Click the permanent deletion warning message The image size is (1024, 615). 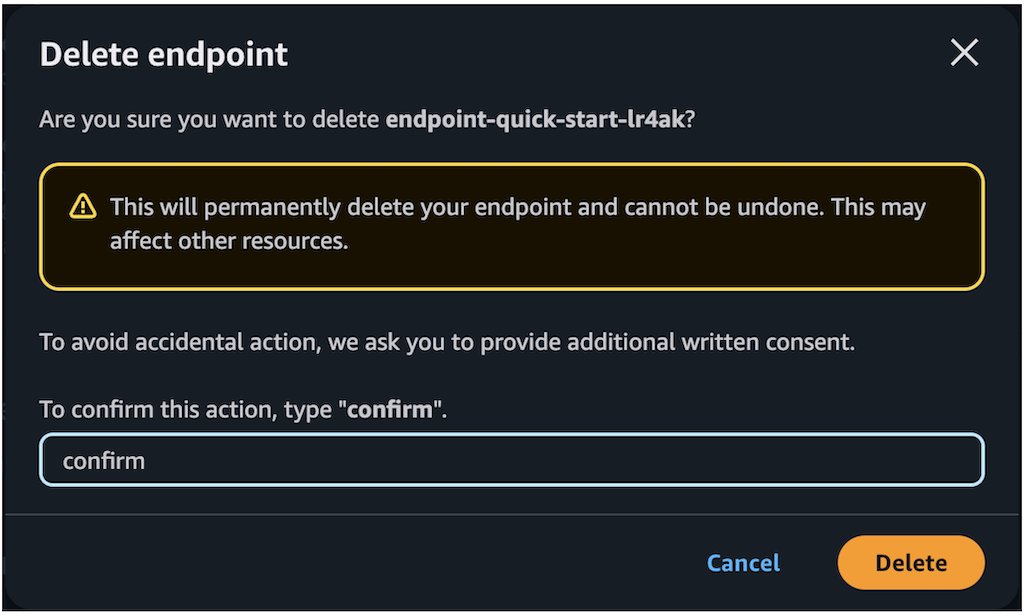point(518,224)
